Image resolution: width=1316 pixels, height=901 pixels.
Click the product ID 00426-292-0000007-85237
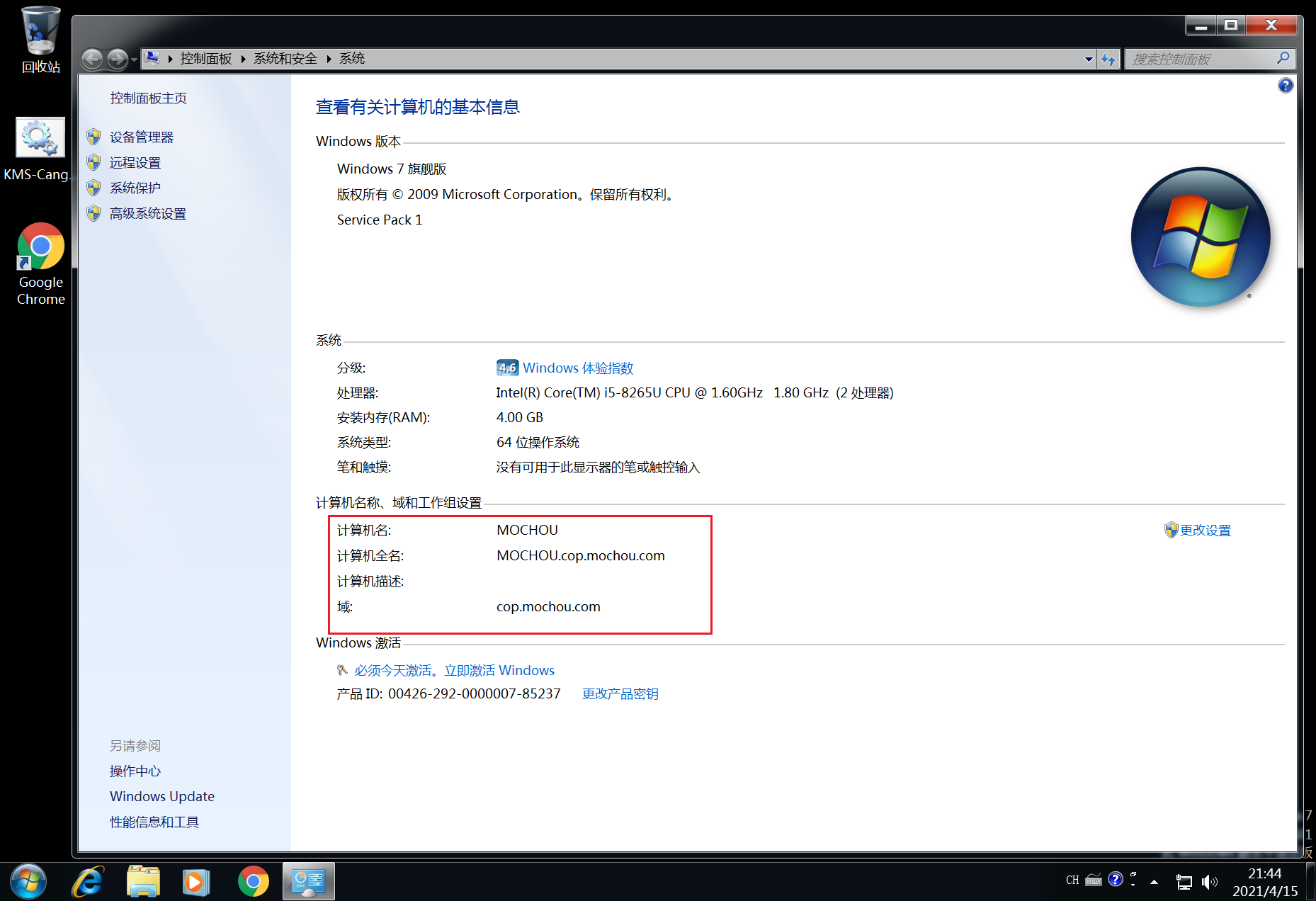(474, 694)
